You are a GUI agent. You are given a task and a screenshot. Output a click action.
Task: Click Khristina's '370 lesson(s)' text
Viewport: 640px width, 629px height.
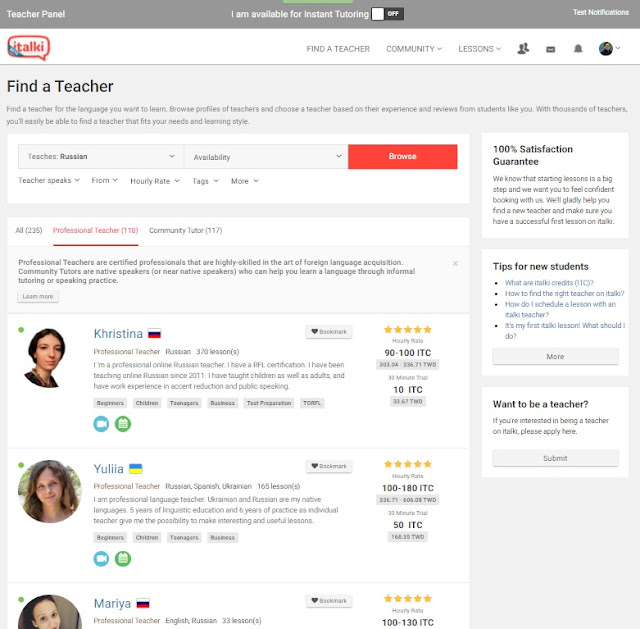[218, 351]
